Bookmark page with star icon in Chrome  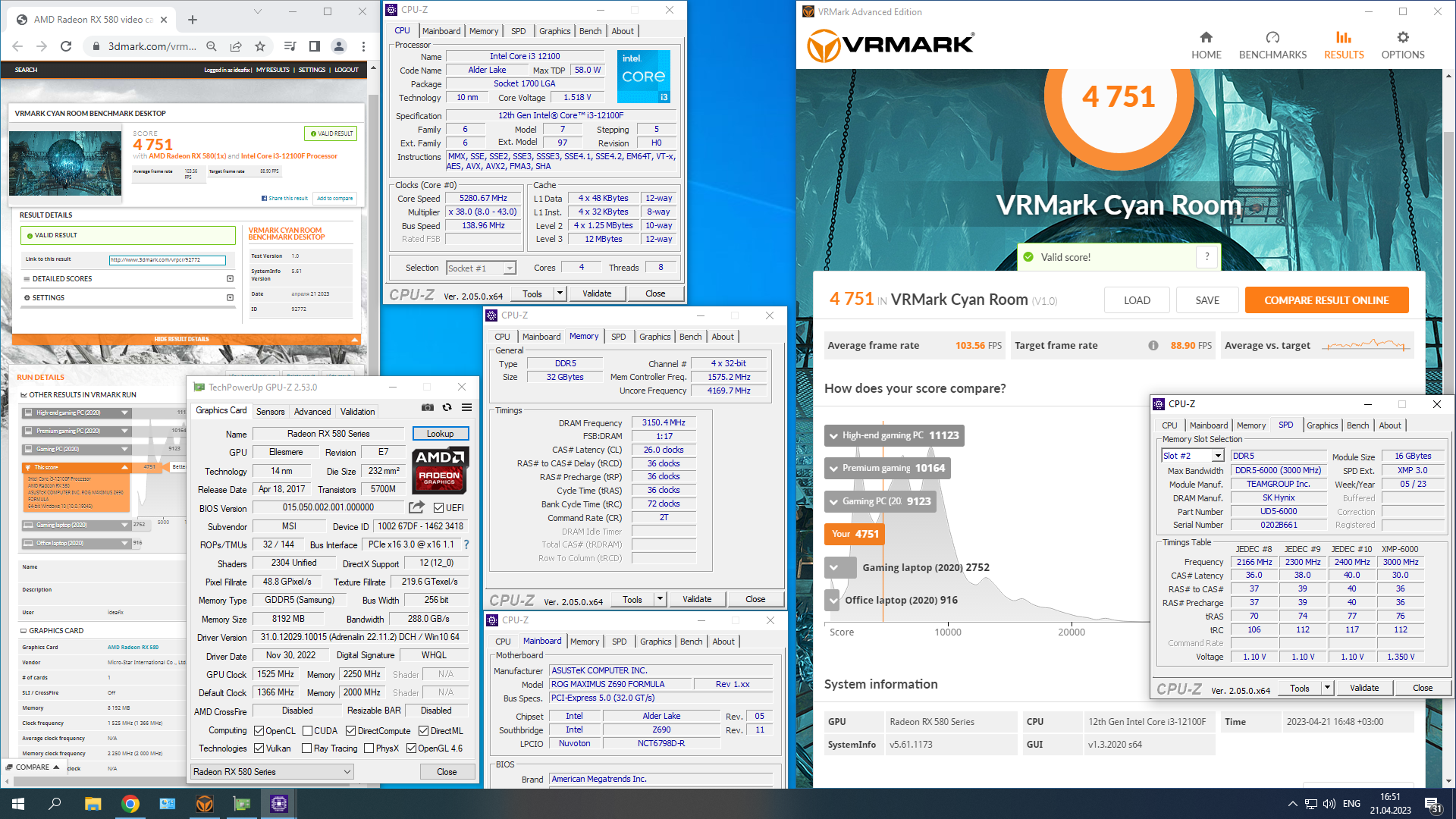[260, 46]
